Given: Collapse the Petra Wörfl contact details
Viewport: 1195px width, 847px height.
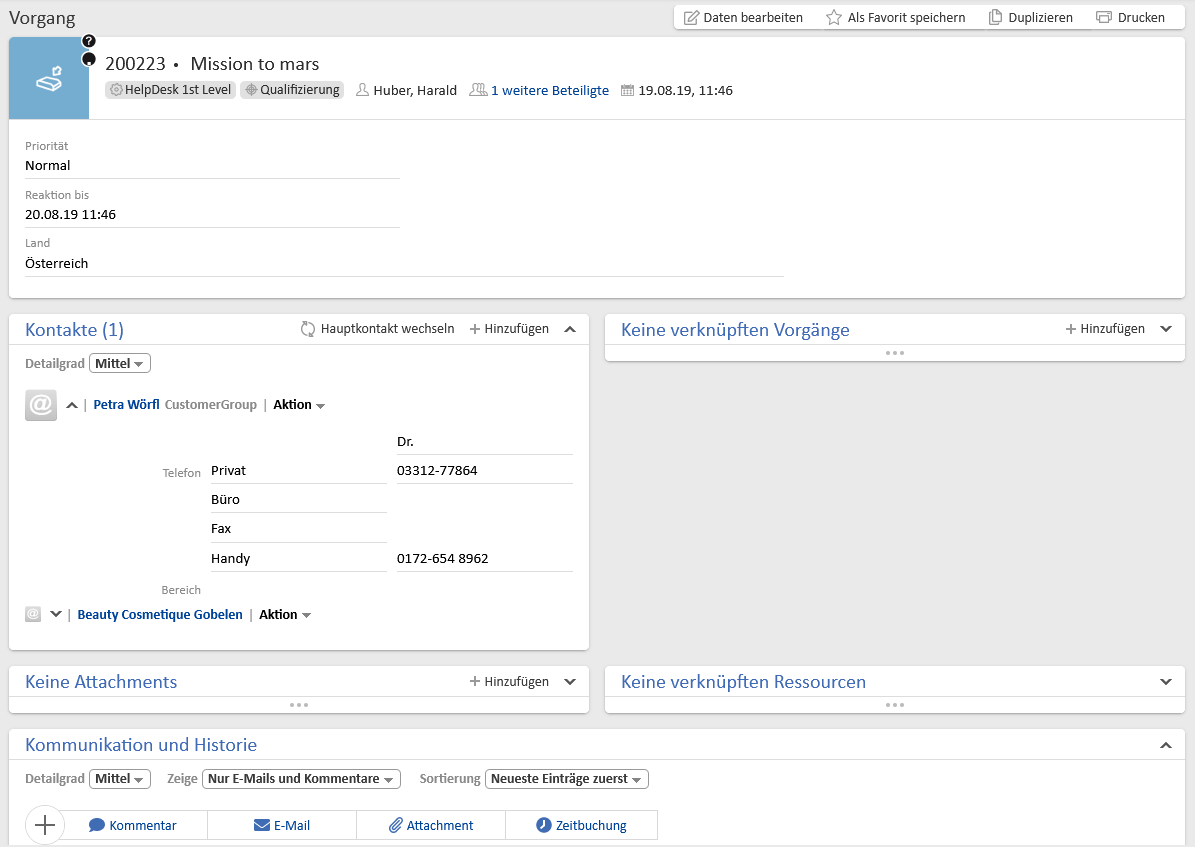Looking at the screenshot, I should pyautogui.click(x=72, y=405).
